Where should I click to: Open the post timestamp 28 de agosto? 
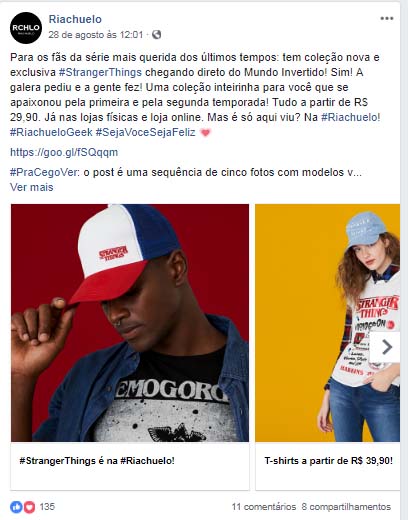point(96,35)
